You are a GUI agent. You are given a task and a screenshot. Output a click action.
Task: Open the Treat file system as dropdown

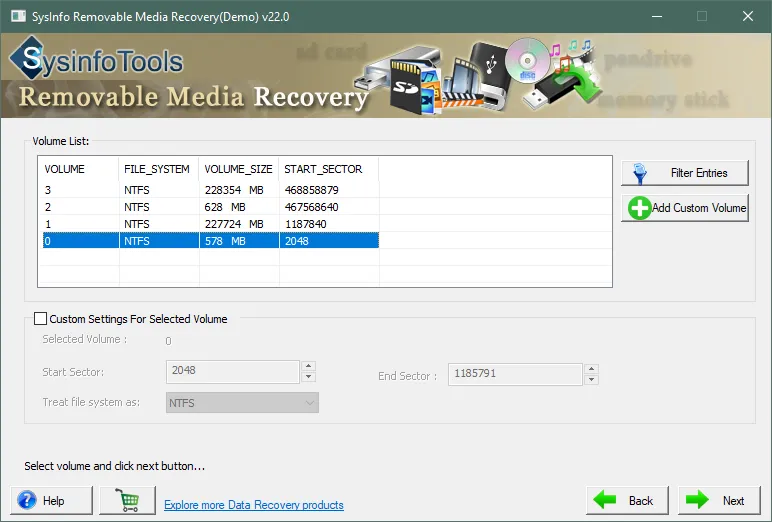click(242, 403)
